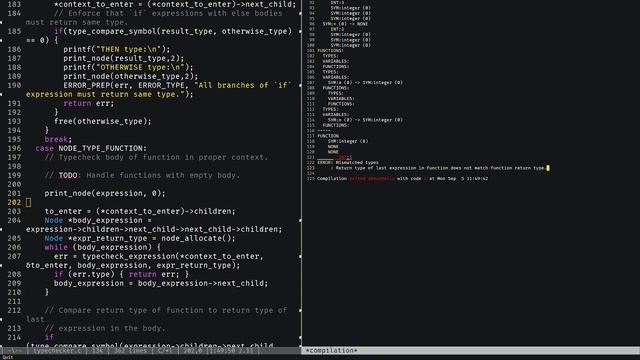The height and width of the screenshot is (360, 640).
Task: Click the 'break;' statement on line 195
Action: click(x=58, y=139)
